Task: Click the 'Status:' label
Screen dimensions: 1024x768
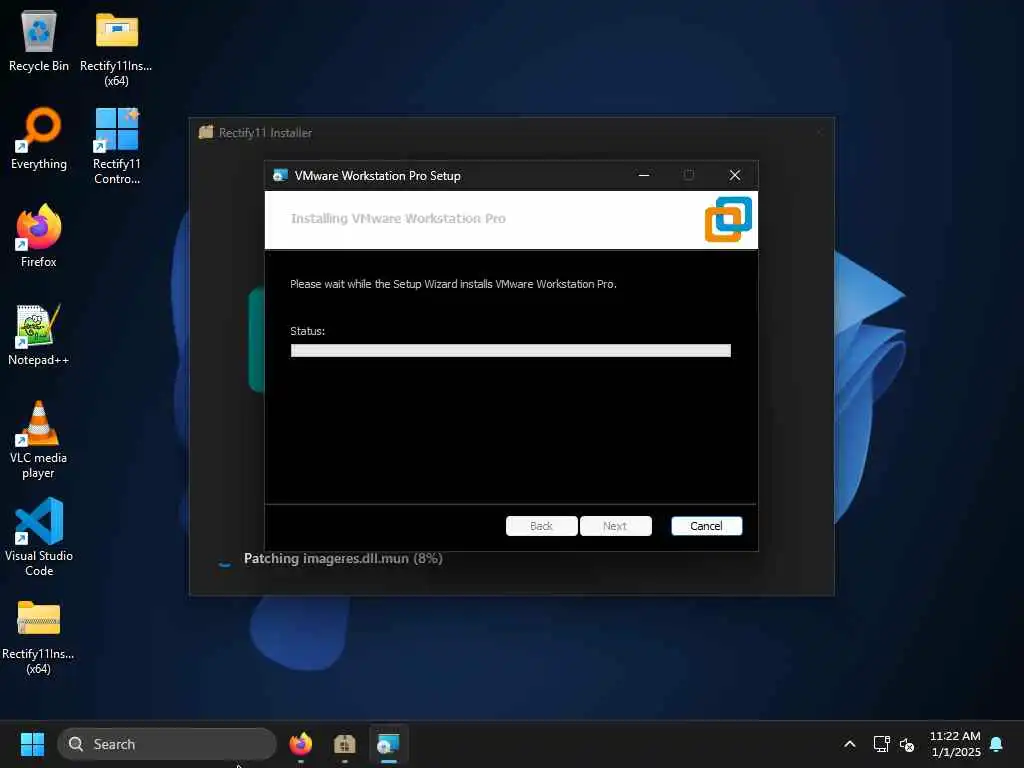Action: pos(308,331)
